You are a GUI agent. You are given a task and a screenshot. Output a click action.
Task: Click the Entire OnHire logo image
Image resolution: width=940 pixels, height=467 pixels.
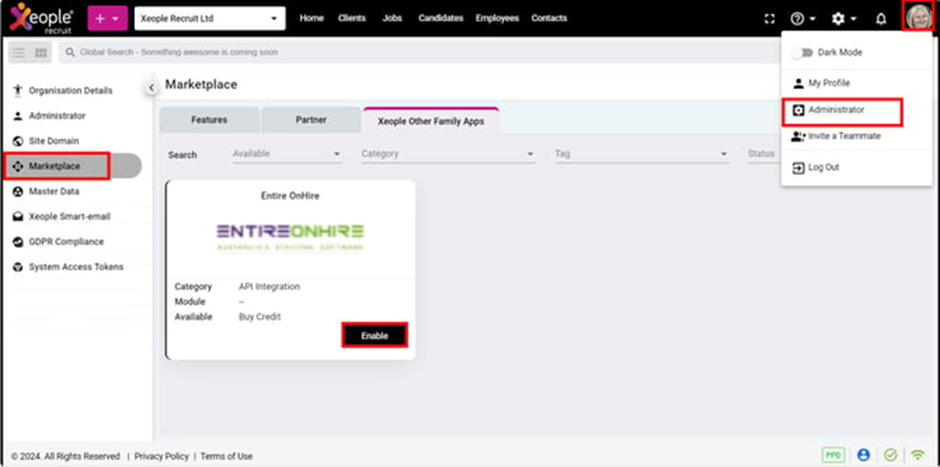pyautogui.click(x=290, y=238)
